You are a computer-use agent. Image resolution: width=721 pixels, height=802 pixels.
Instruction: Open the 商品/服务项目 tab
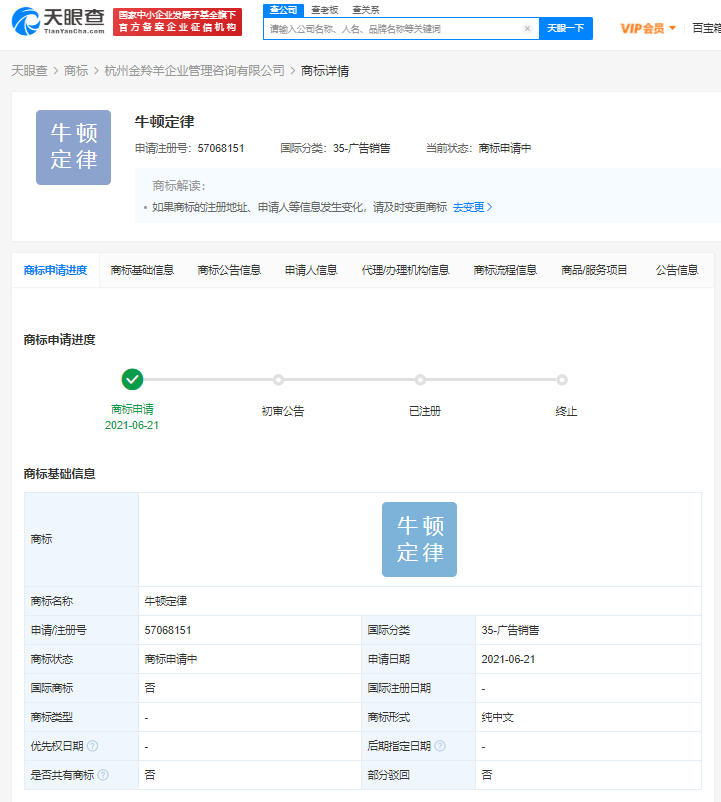coord(594,270)
